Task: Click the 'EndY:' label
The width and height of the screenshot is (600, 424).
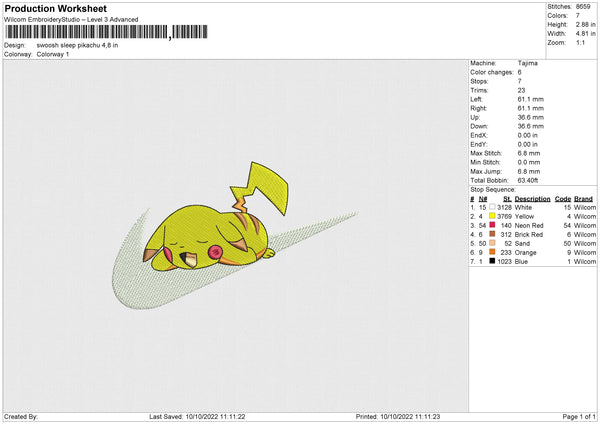Action: (x=479, y=144)
